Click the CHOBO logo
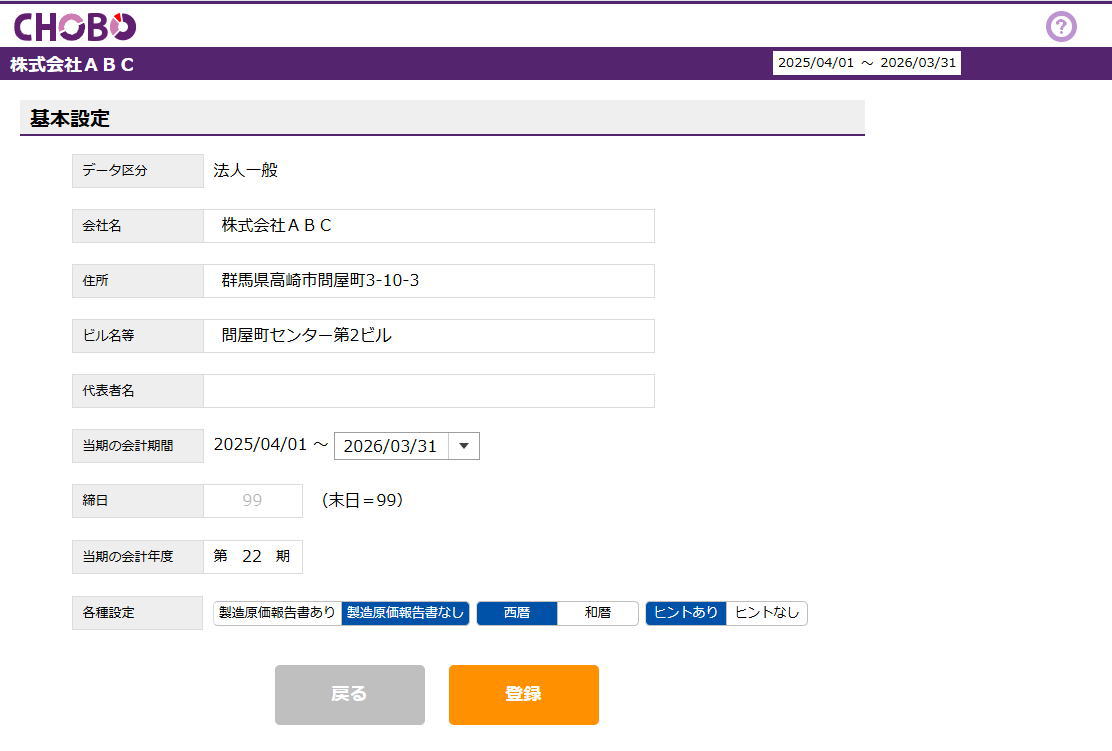This screenshot has width=1112, height=751. 75,26
